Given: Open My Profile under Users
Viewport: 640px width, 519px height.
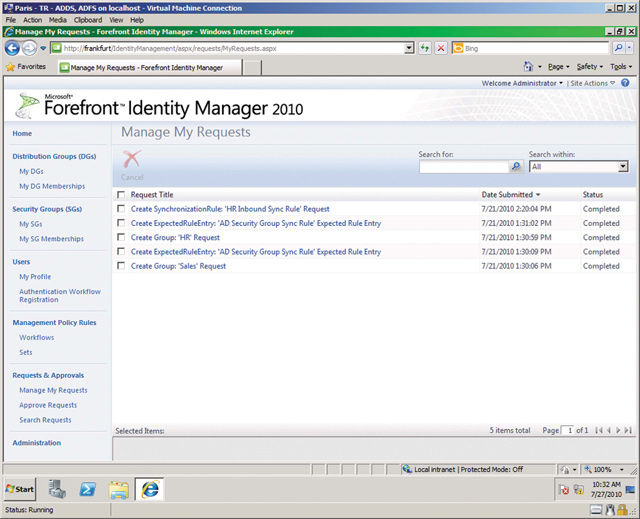Looking at the screenshot, I should [x=35, y=277].
